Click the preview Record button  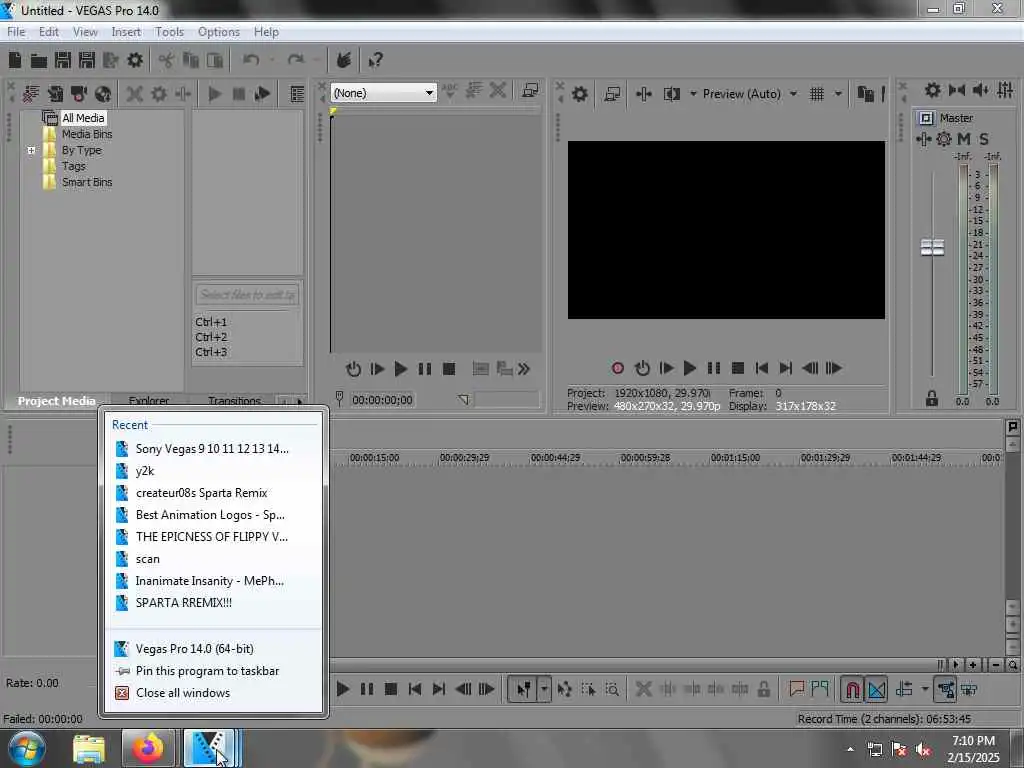[x=618, y=368]
